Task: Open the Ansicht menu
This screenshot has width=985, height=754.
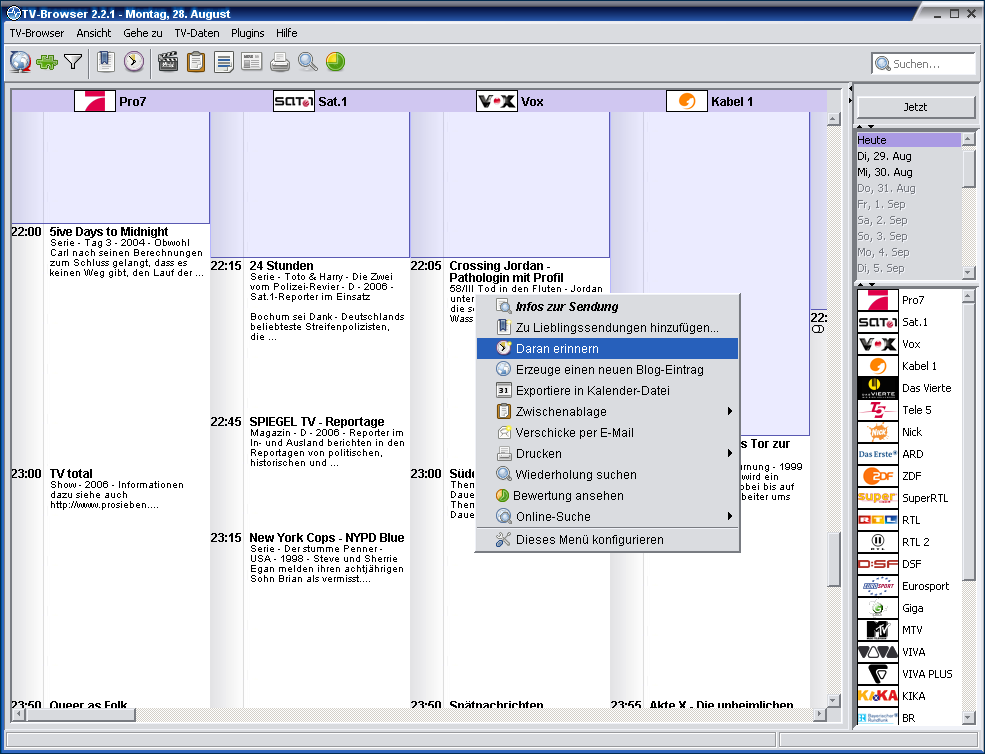Action: coord(94,33)
